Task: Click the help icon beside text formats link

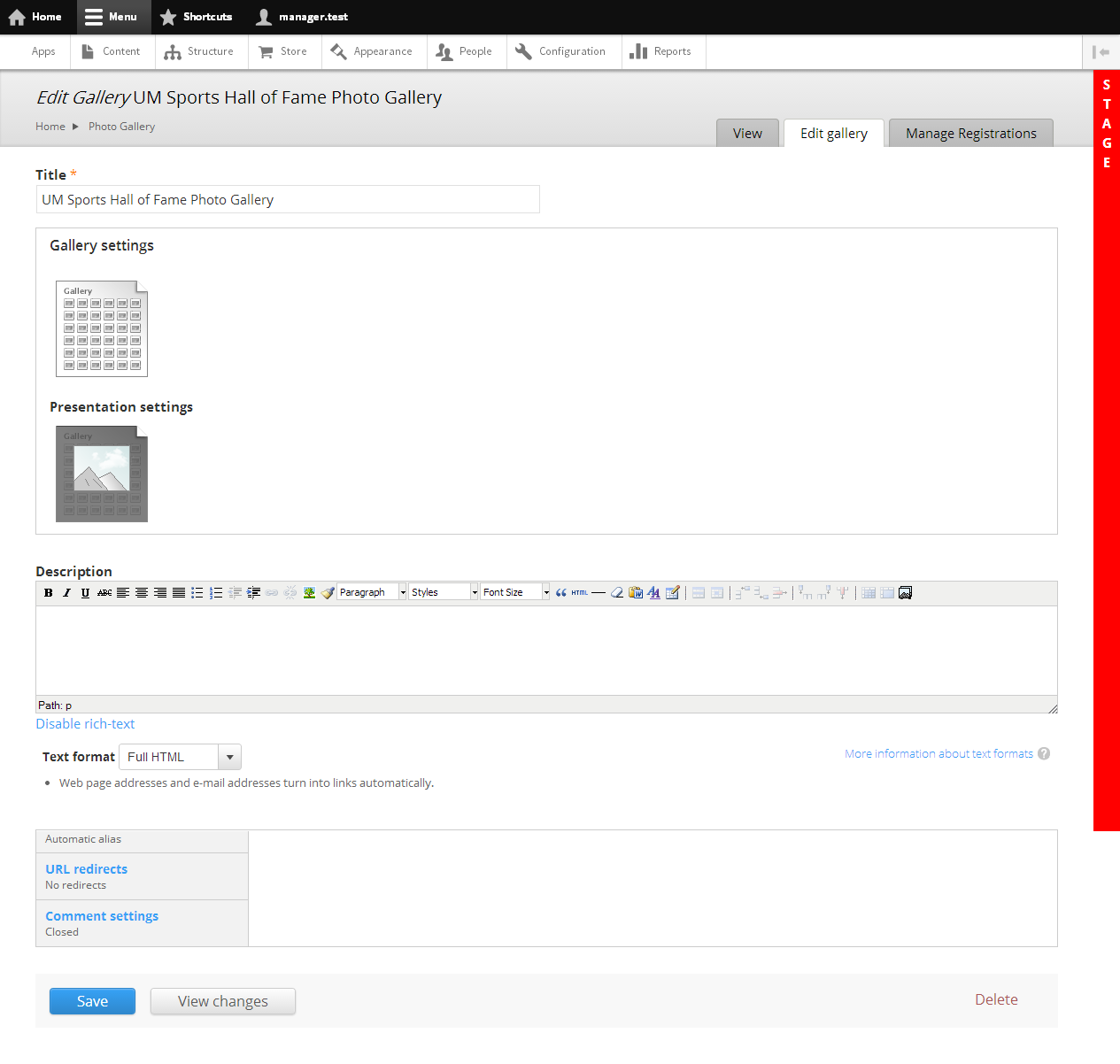Action: pyautogui.click(x=1044, y=754)
